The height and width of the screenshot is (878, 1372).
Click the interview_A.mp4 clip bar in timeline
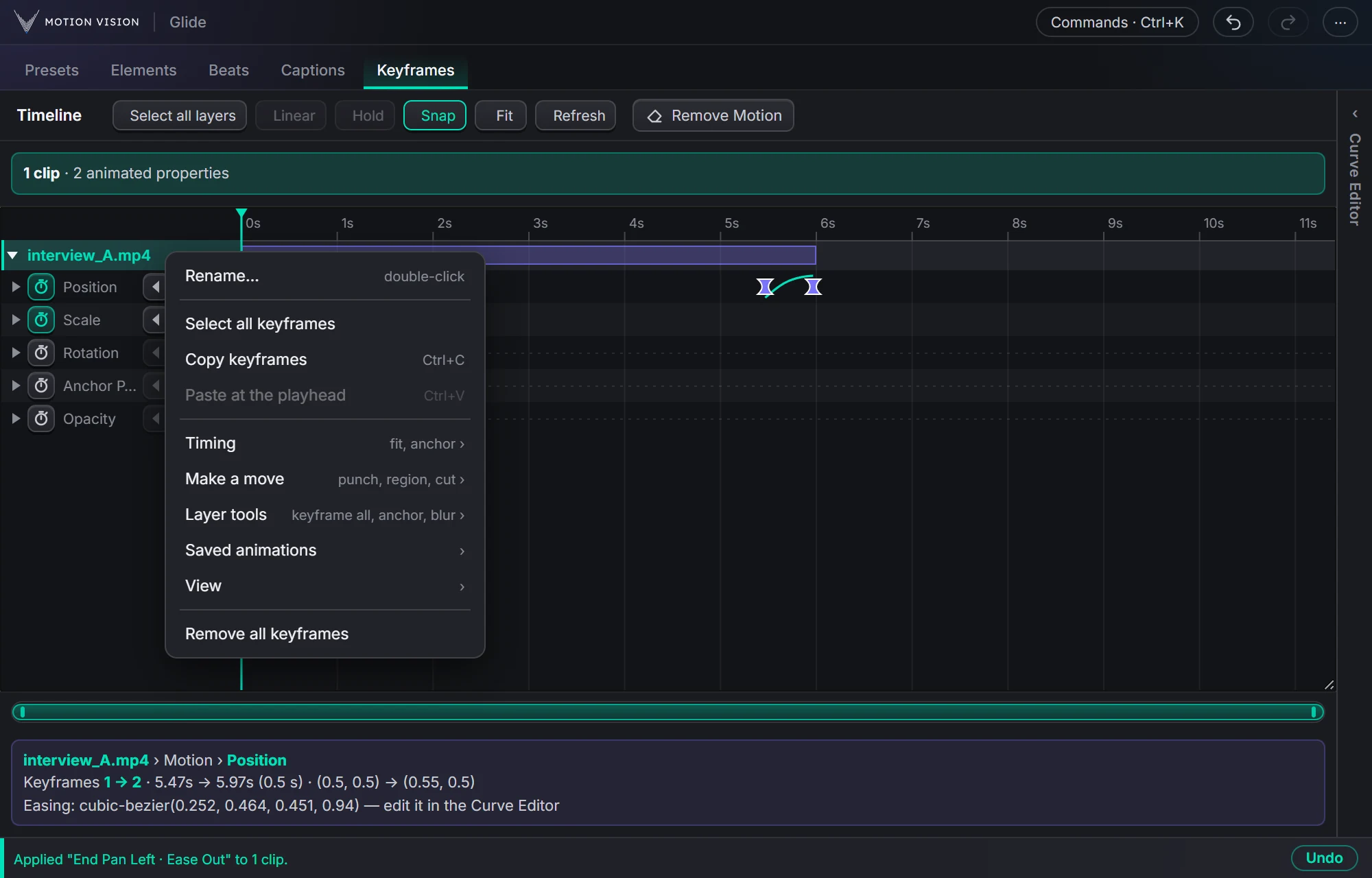528,255
